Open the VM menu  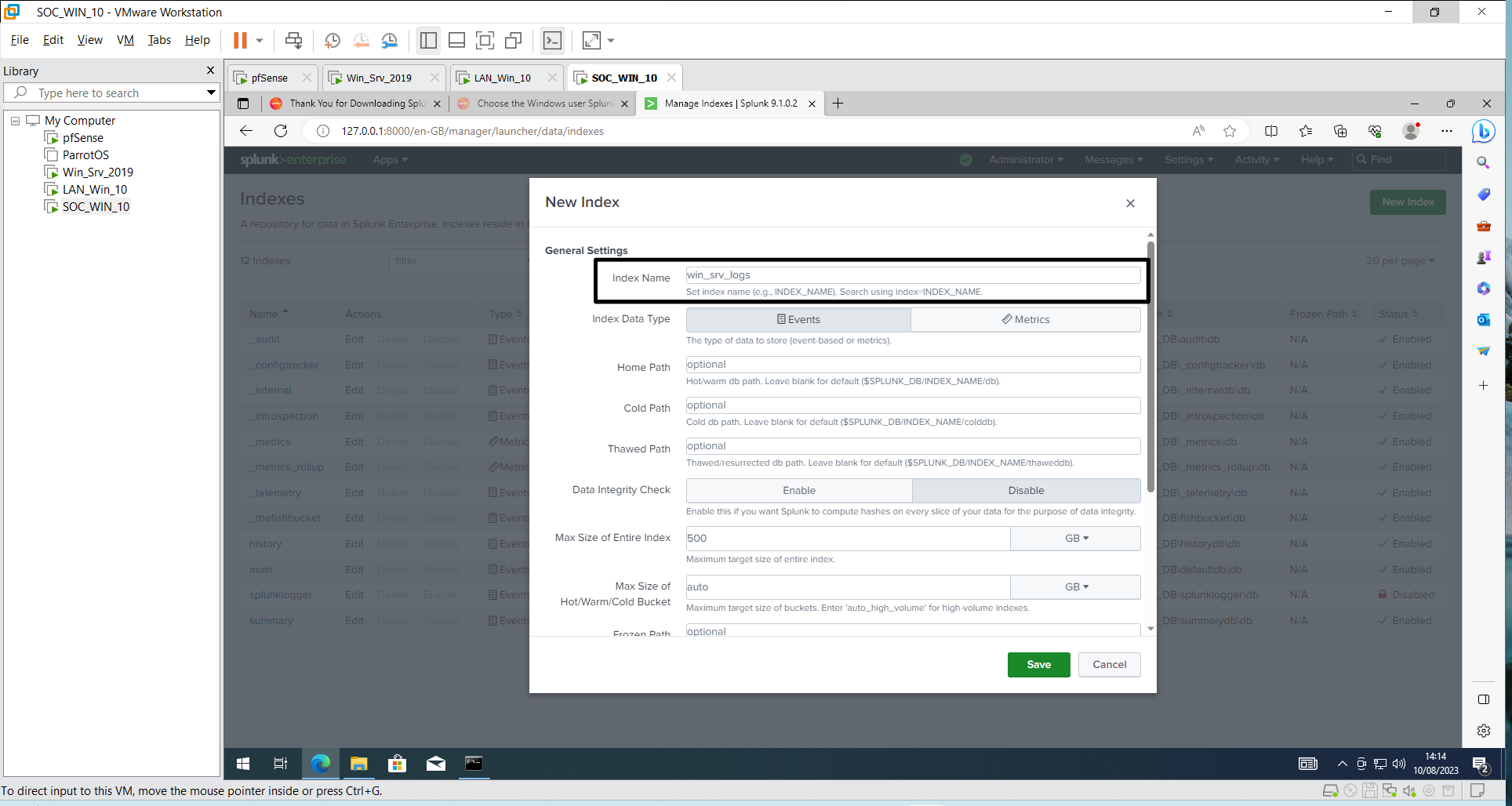pos(125,40)
